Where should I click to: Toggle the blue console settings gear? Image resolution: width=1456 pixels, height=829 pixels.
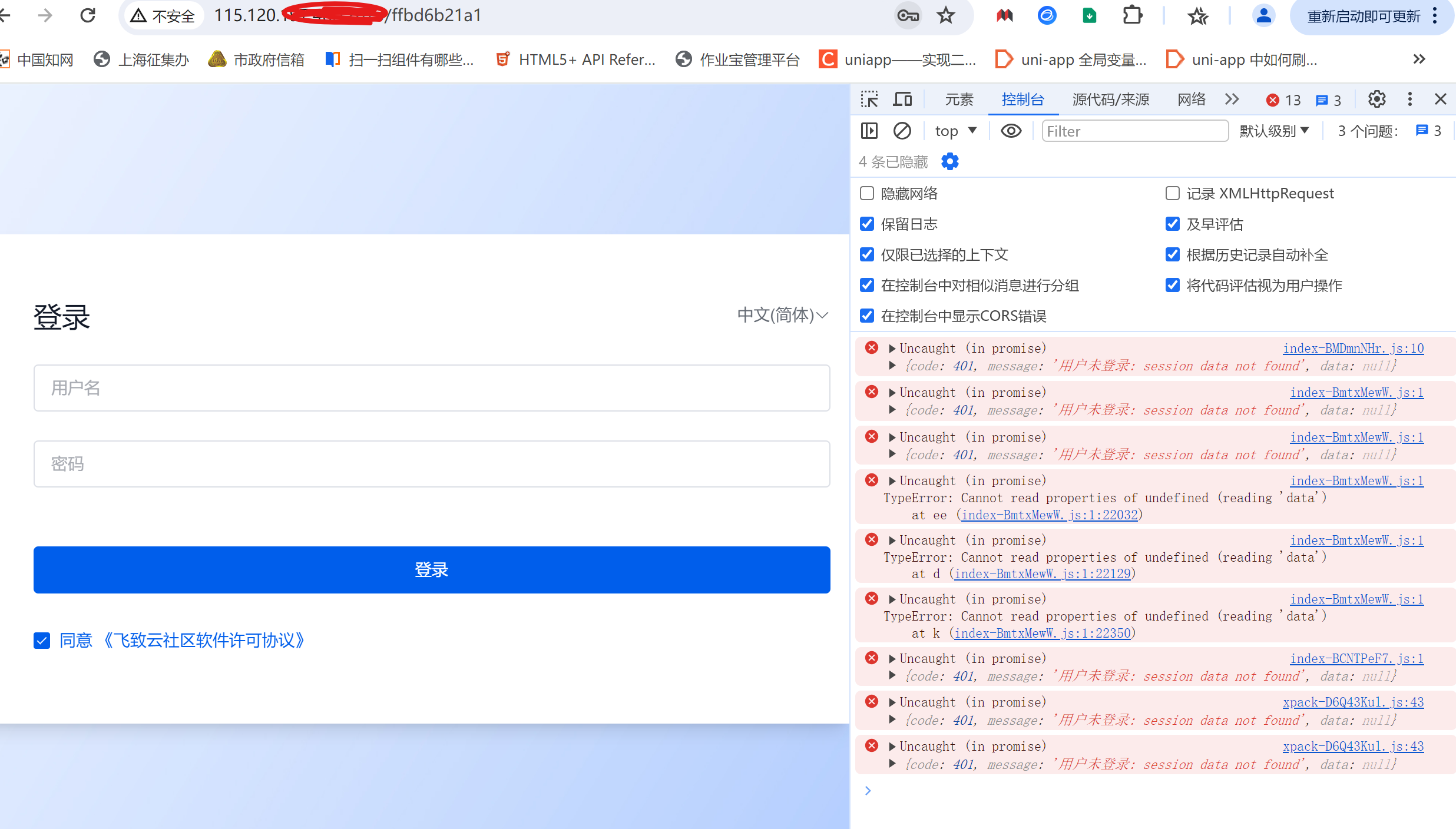point(949,161)
